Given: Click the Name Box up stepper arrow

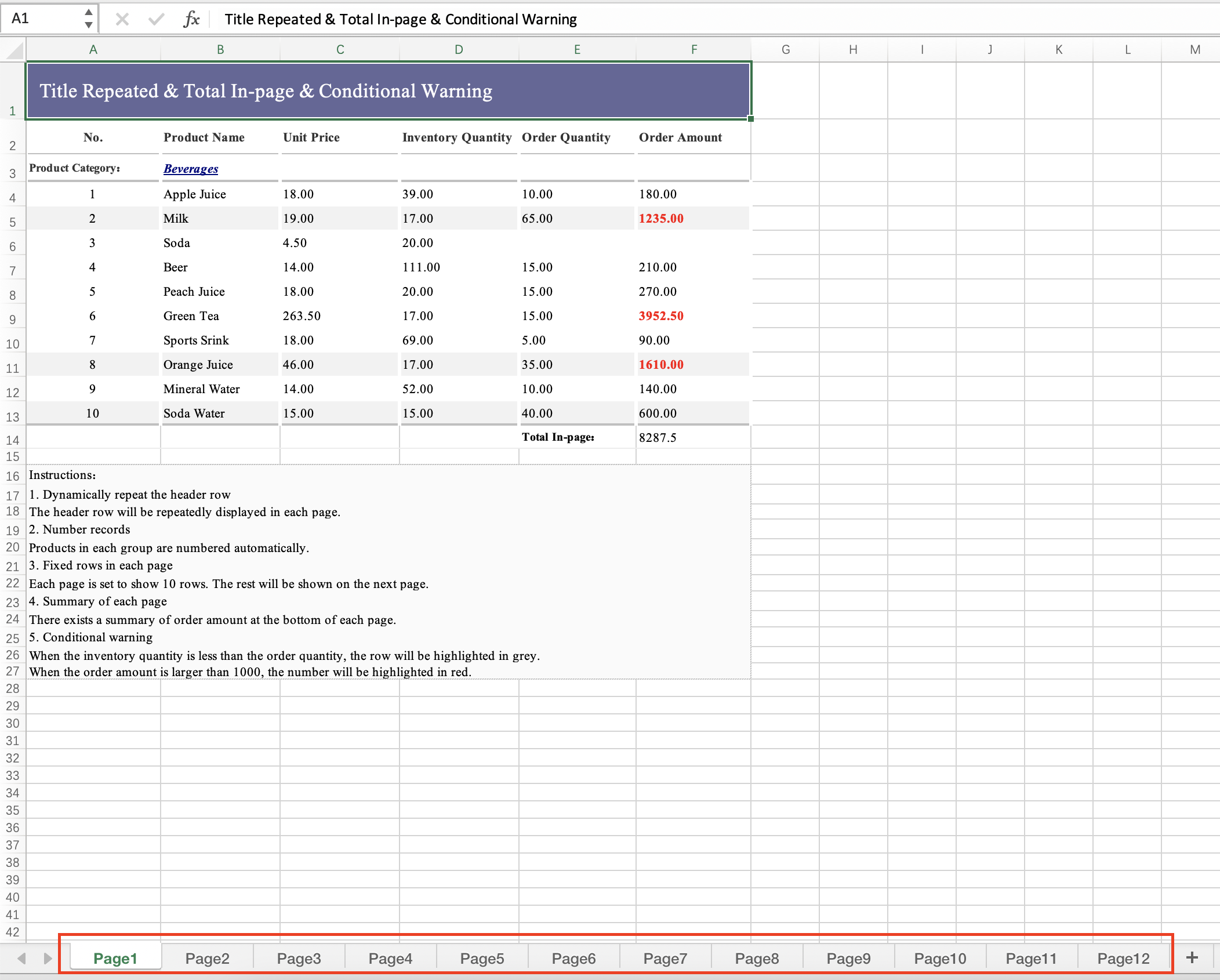Looking at the screenshot, I should 88,13.
